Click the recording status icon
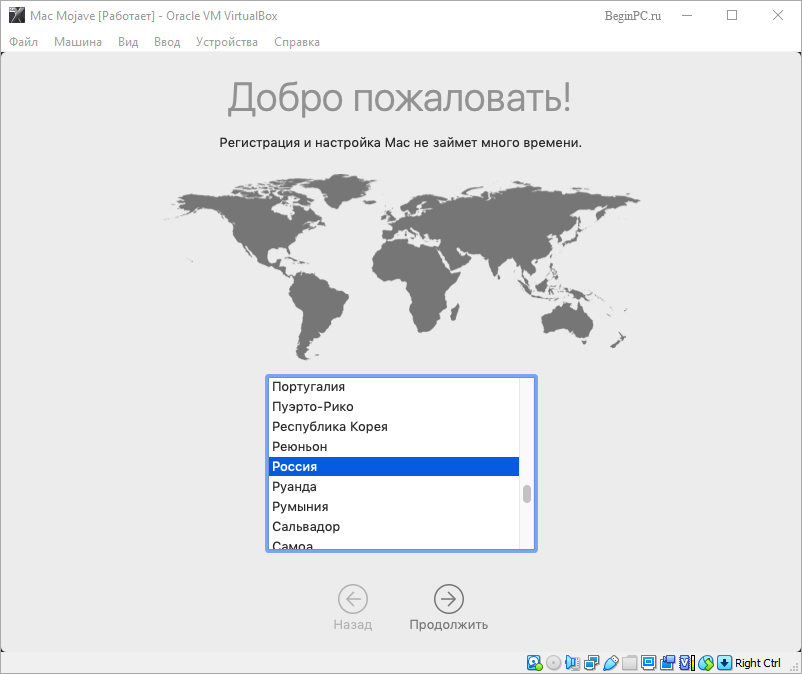This screenshot has width=802, height=674. (667, 663)
